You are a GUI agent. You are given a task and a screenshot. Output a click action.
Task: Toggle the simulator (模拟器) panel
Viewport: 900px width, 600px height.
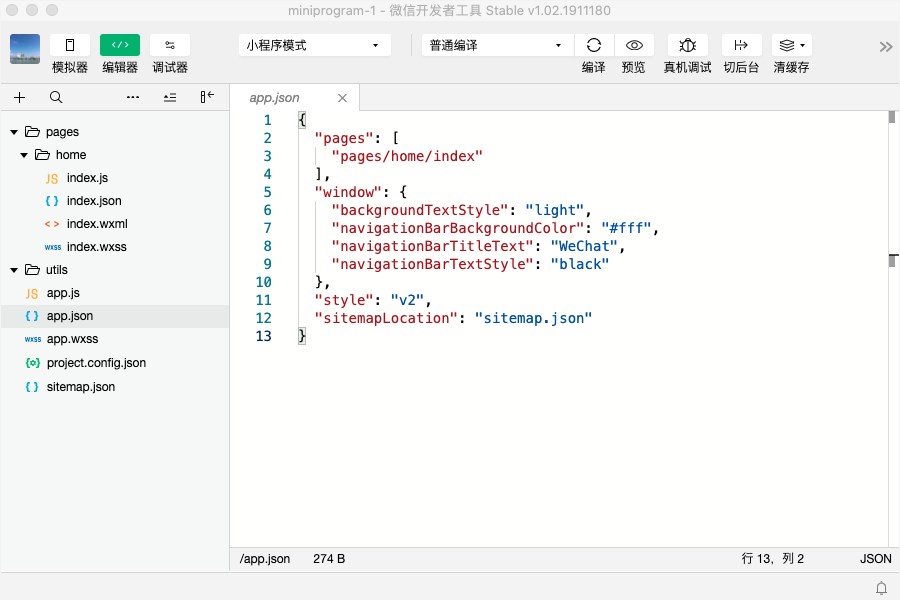pos(70,45)
